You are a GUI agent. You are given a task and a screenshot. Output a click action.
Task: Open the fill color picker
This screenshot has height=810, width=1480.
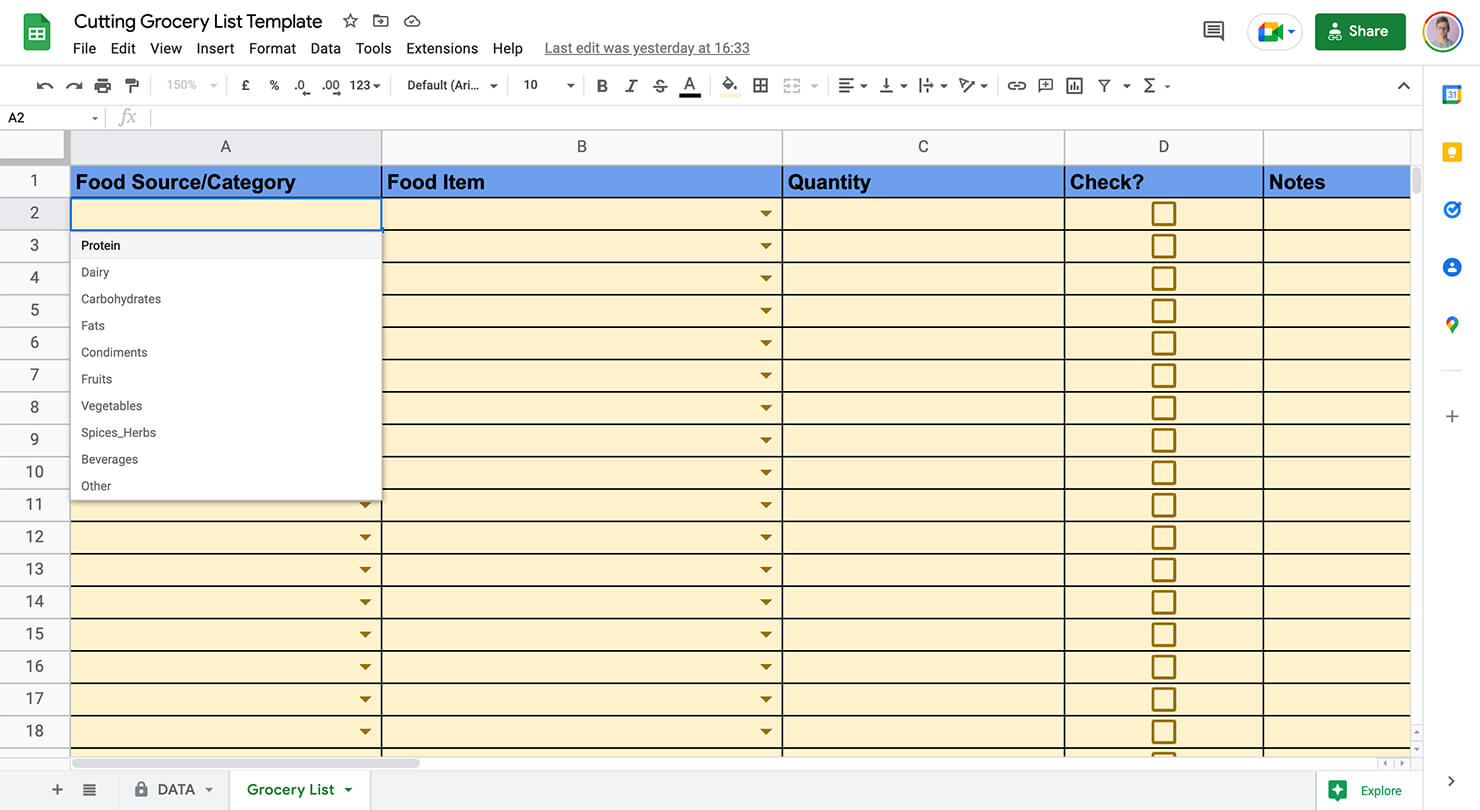729,85
